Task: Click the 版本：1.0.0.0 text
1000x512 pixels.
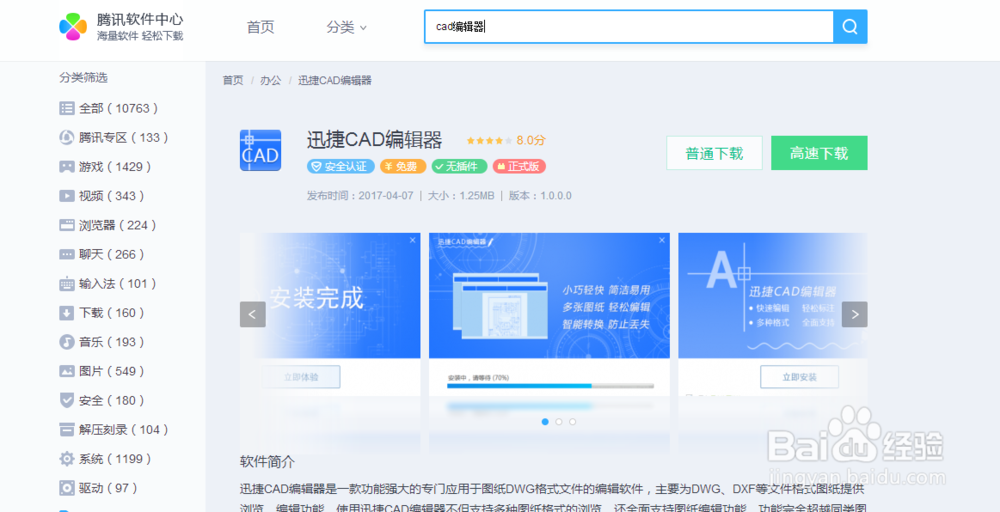Action: point(540,196)
